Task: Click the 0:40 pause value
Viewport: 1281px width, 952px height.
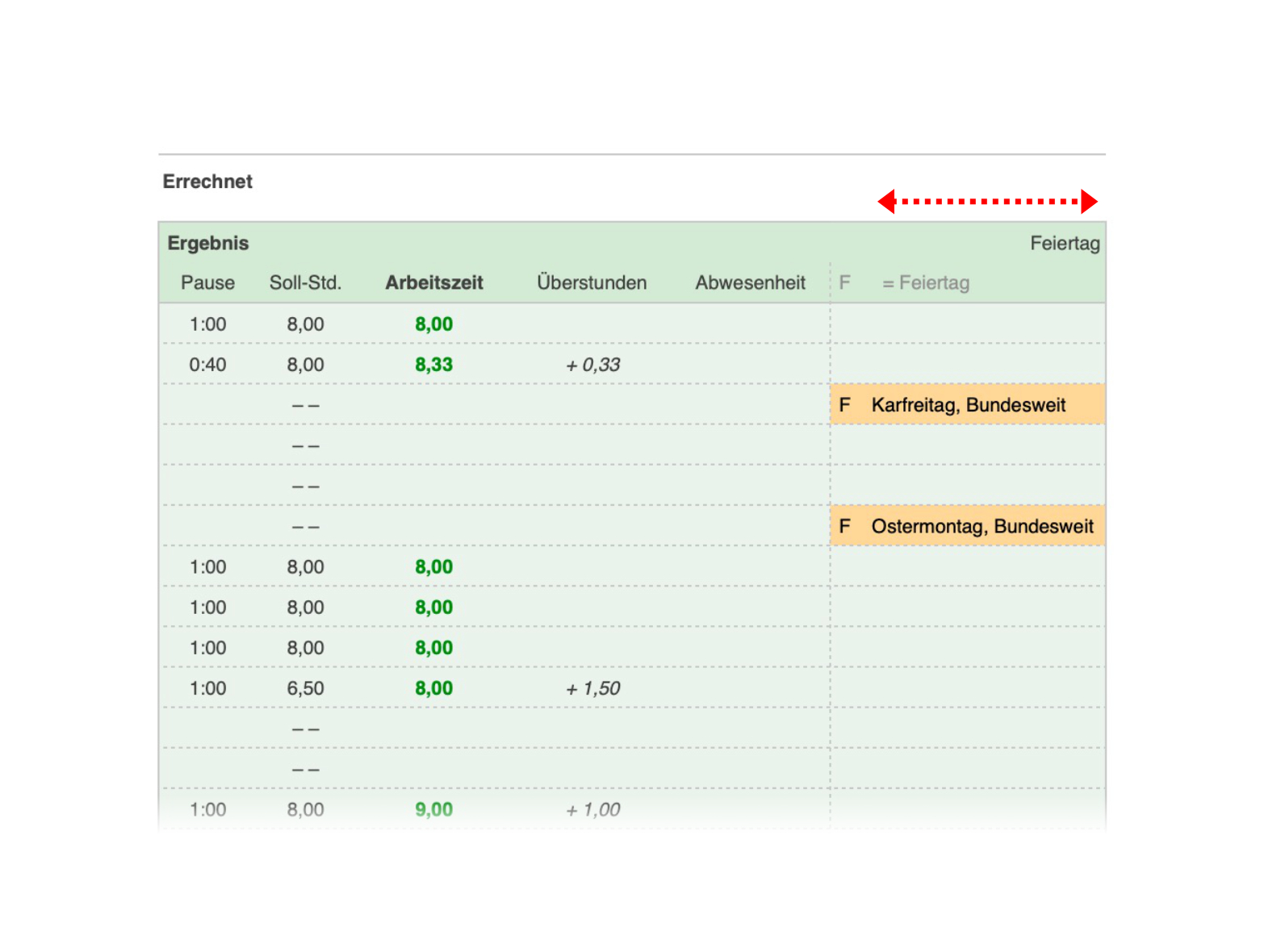Action: coord(207,365)
